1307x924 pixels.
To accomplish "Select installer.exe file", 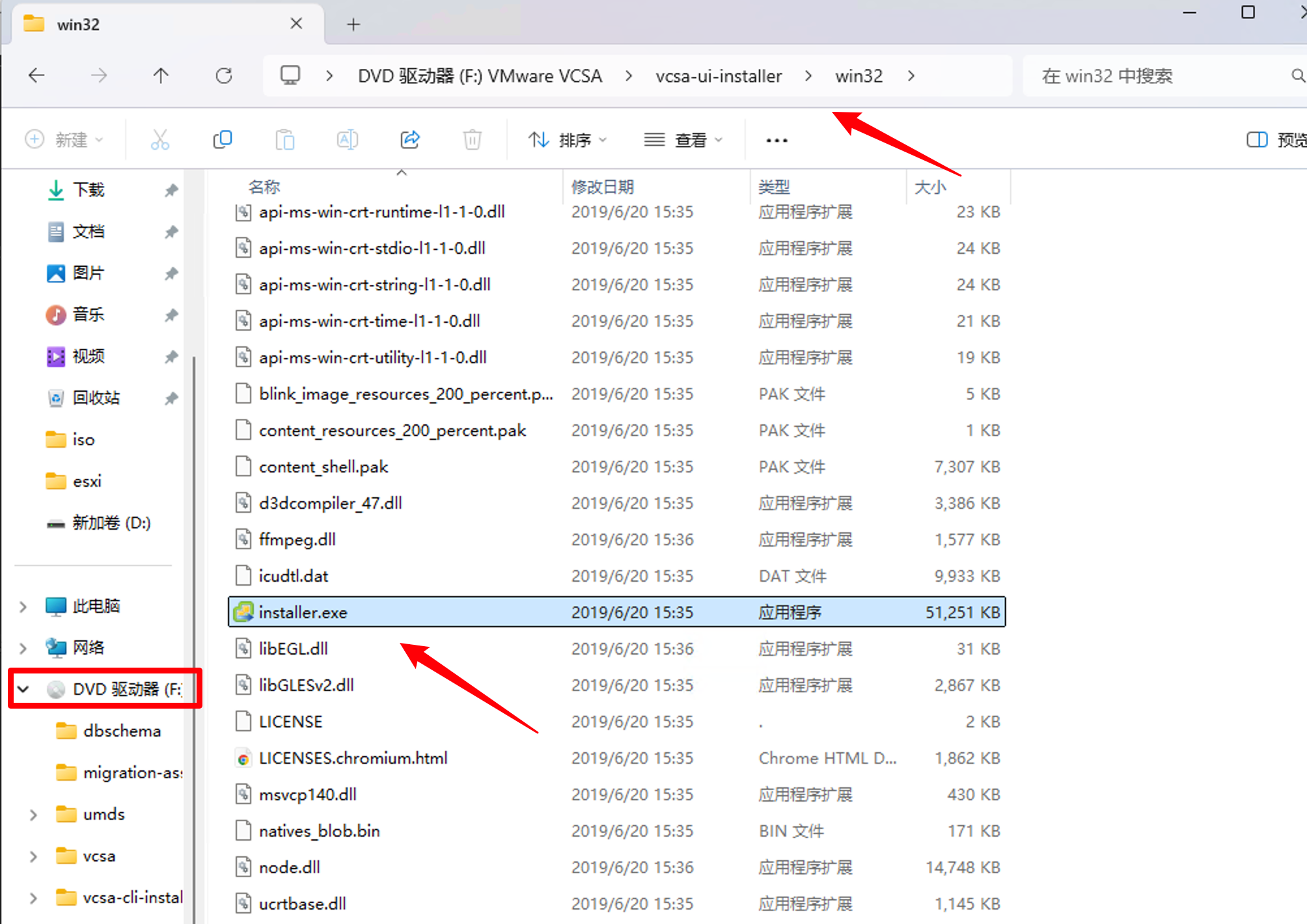I will (x=616, y=612).
